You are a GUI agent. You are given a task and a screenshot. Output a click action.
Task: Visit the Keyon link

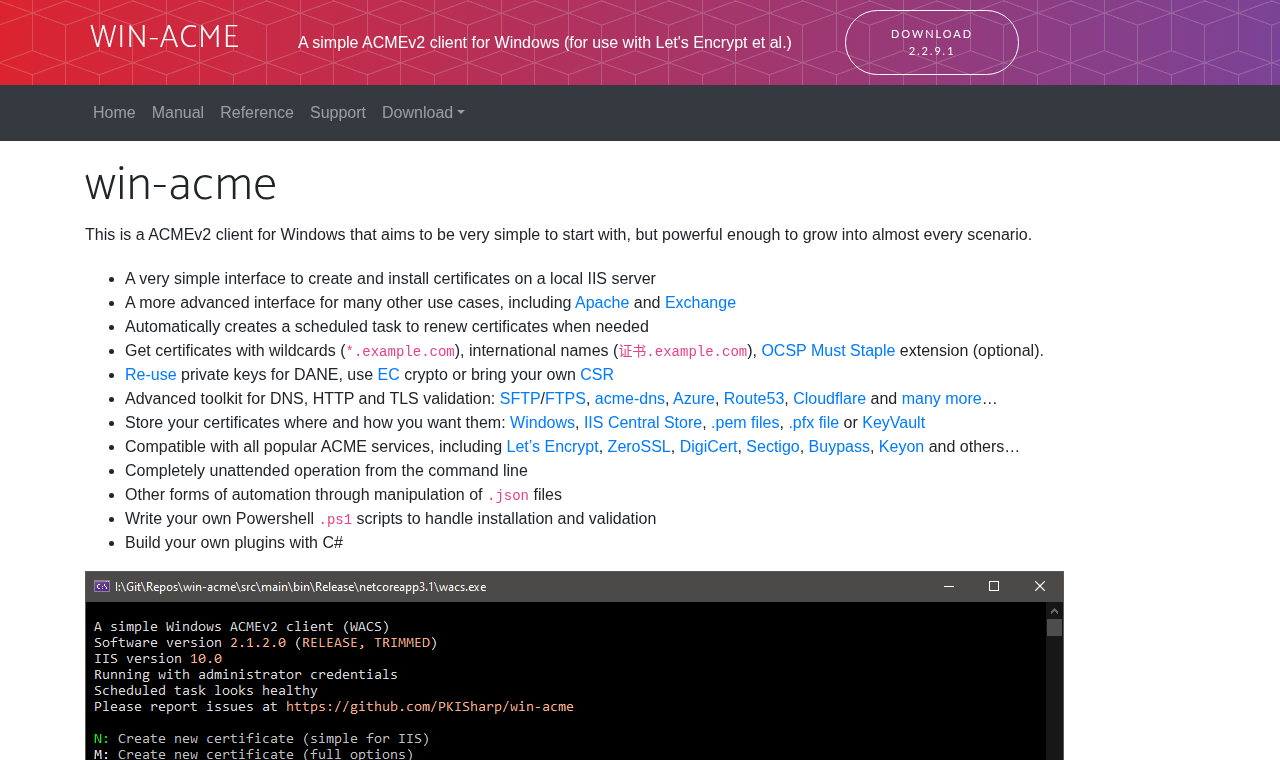pyautogui.click(x=901, y=447)
